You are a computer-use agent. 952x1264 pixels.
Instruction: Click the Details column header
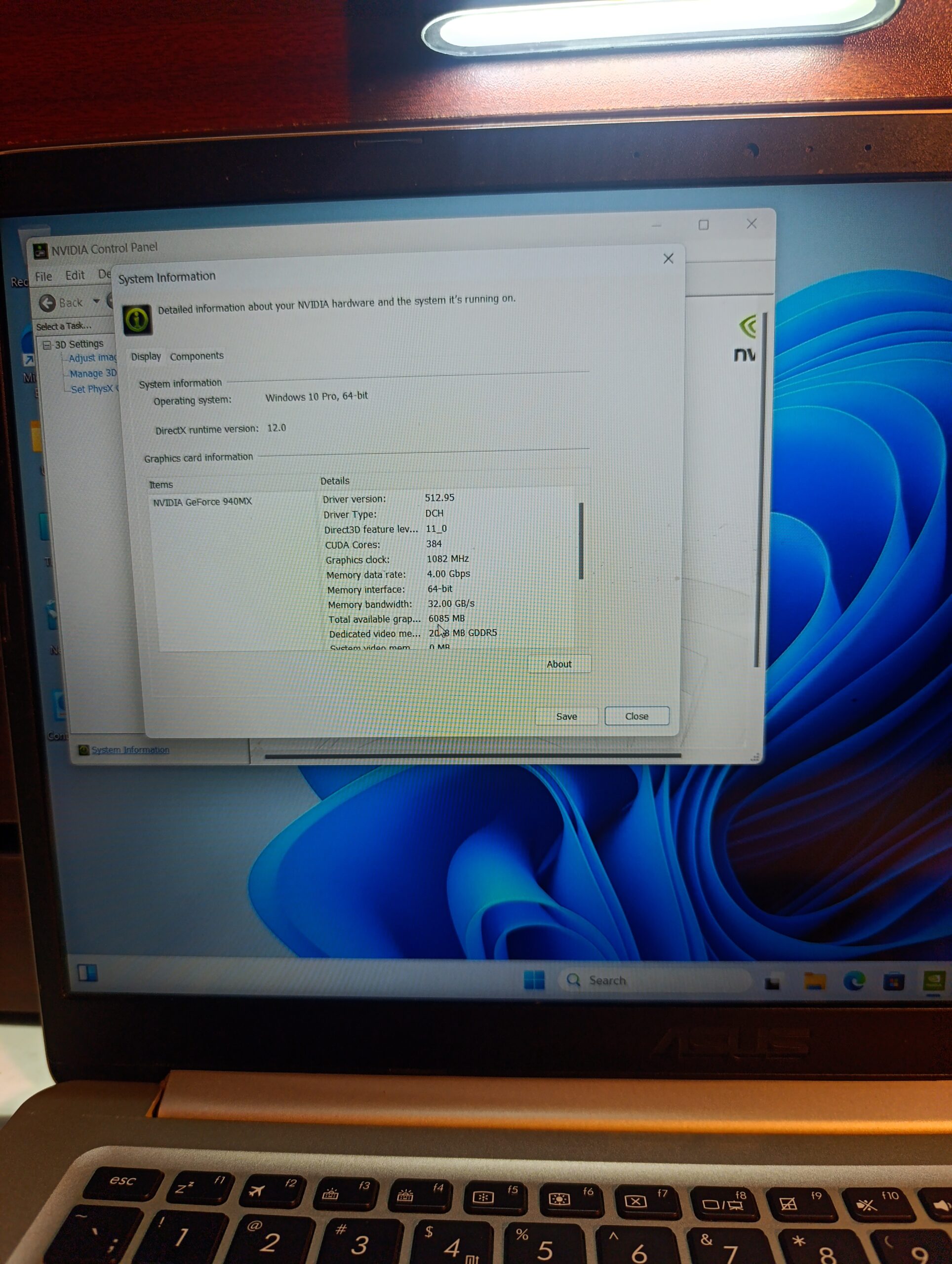tap(335, 480)
